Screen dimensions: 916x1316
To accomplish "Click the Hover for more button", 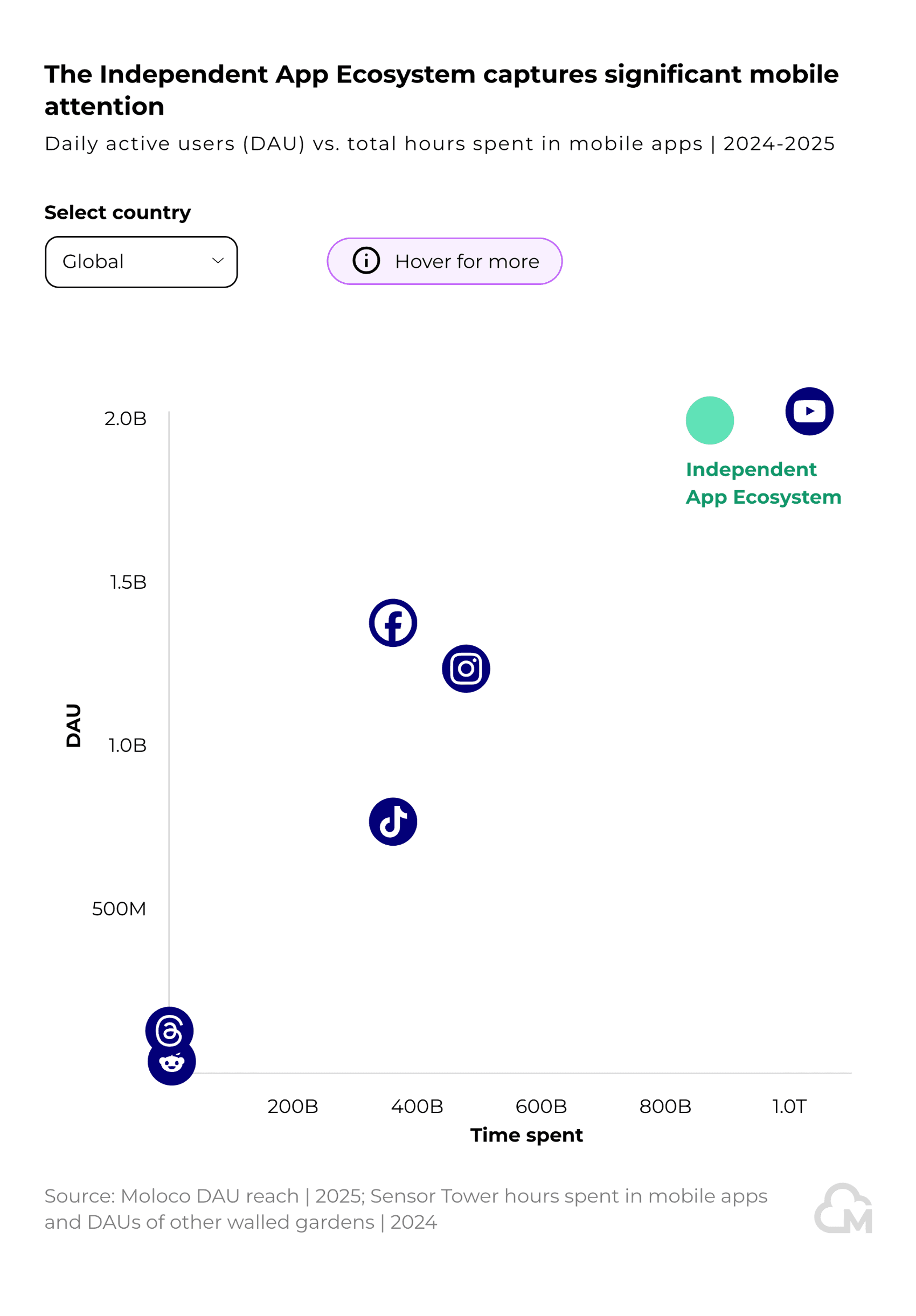I will 445,261.
